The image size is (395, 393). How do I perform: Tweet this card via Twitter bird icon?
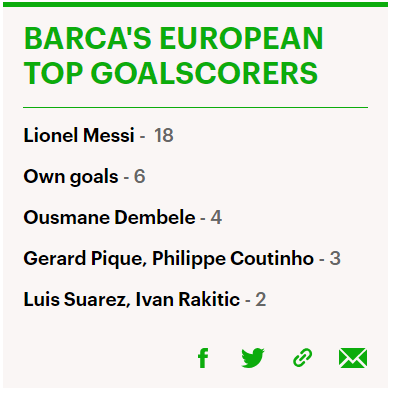[x=253, y=358]
